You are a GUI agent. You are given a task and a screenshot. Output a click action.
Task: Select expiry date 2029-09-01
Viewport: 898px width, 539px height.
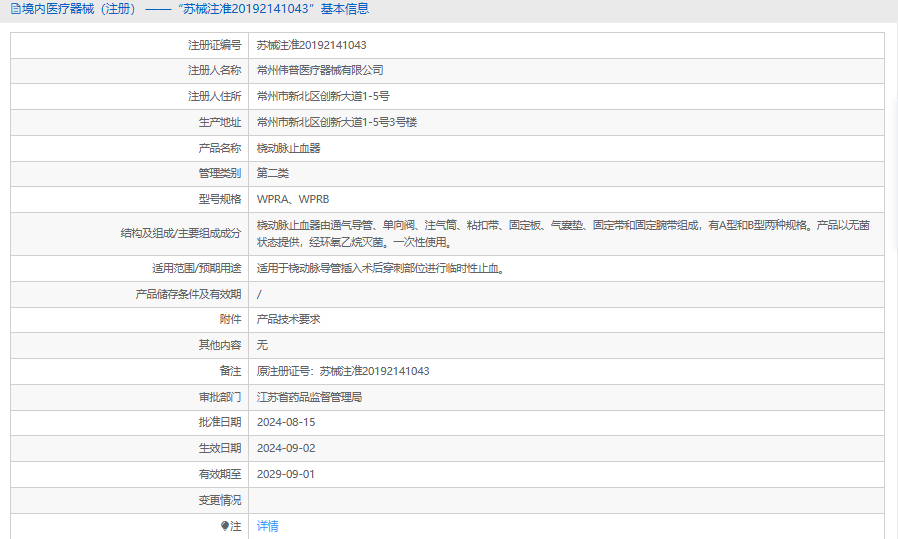click(286, 474)
